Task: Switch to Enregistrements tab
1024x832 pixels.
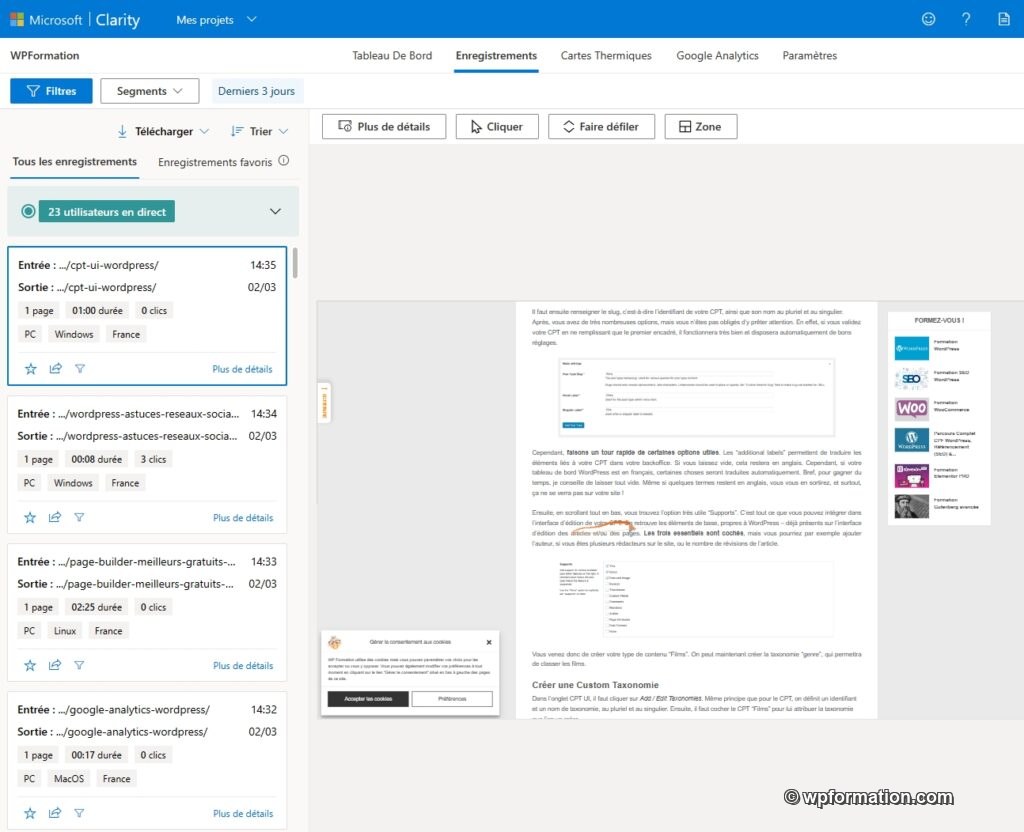Action: click(x=496, y=56)
